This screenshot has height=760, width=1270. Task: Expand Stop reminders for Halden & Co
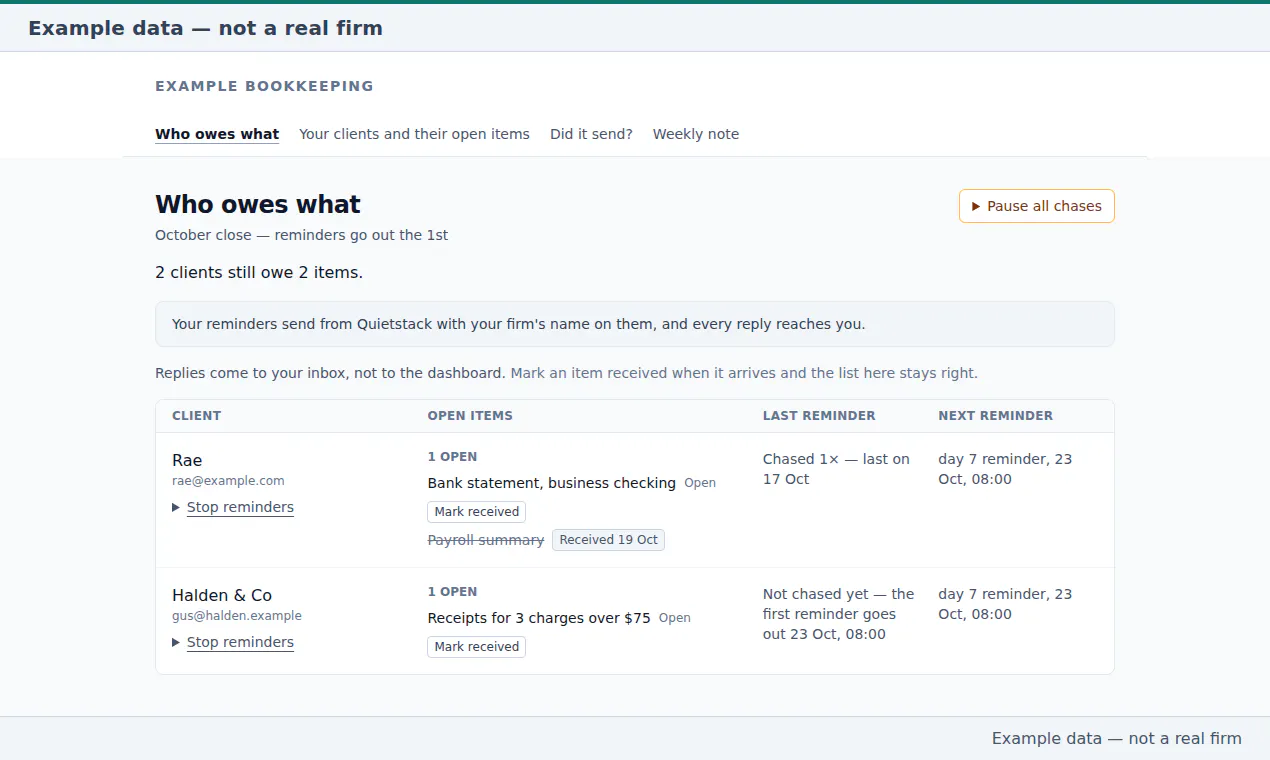(233, 642)
